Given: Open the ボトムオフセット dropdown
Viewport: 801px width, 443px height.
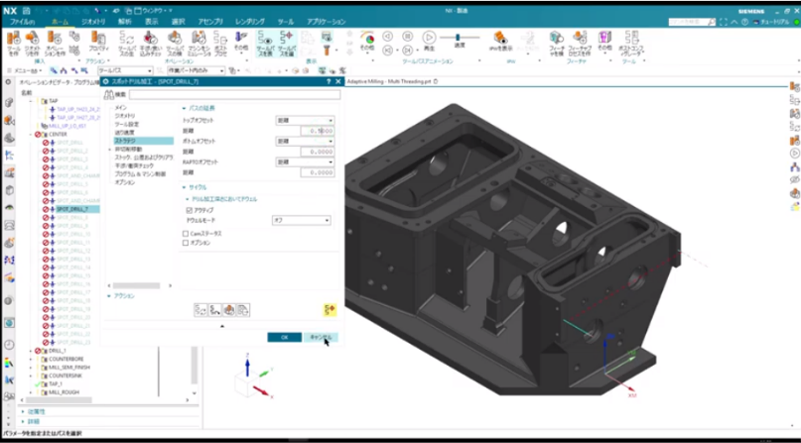Looking at the screenshot, I should [x=305, y=141].
